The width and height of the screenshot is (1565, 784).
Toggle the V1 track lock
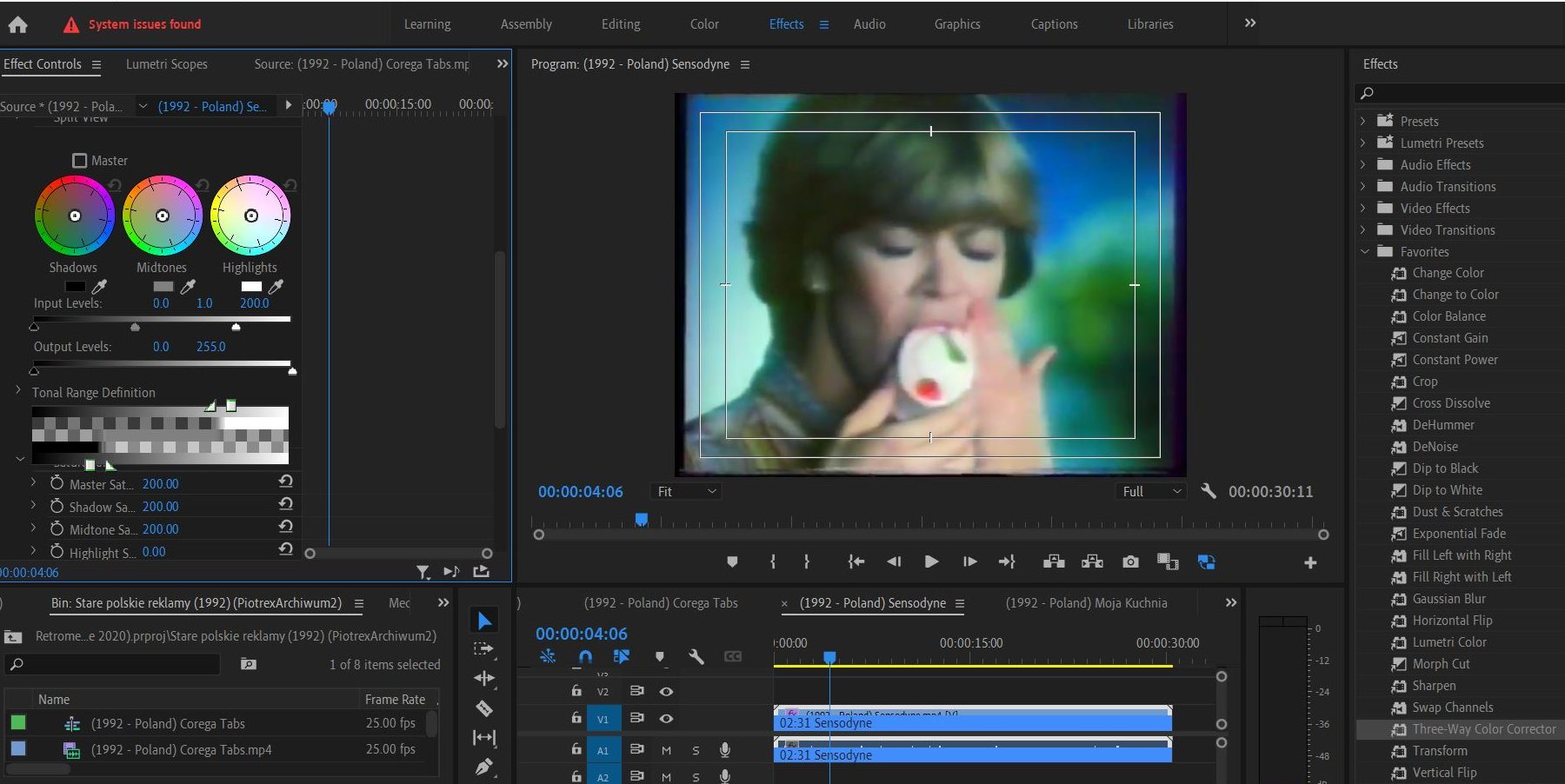point(576,719)
